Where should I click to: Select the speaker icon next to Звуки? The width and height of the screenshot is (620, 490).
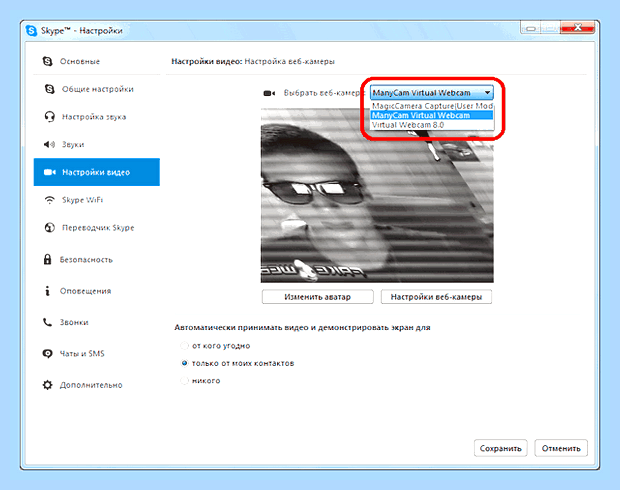pos(49,144)
